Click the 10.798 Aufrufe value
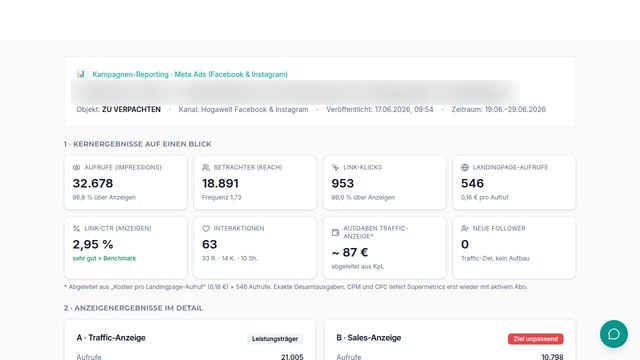Image resolution: width=640 pixels, height=360 pixels. [552, 357]
